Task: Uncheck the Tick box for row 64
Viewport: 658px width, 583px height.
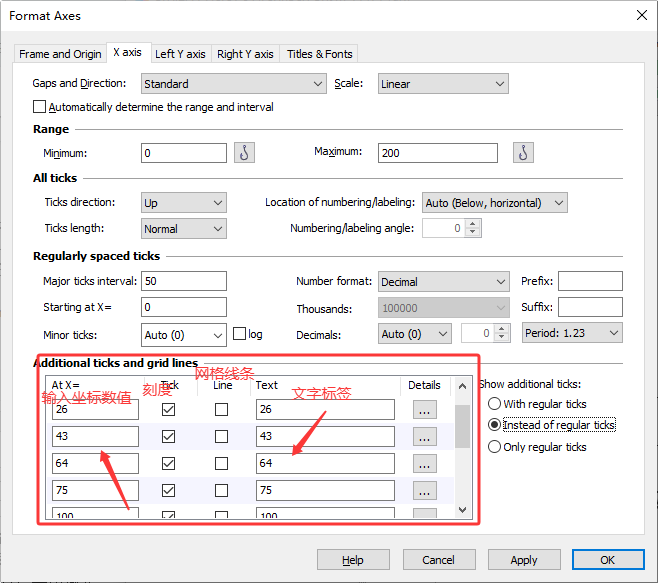Action: pos(168,463)
